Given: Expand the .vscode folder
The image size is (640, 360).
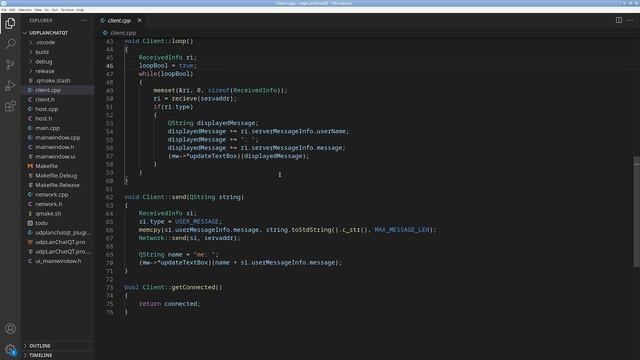Looking at the screenshot, I should click(x=58, y=42).
